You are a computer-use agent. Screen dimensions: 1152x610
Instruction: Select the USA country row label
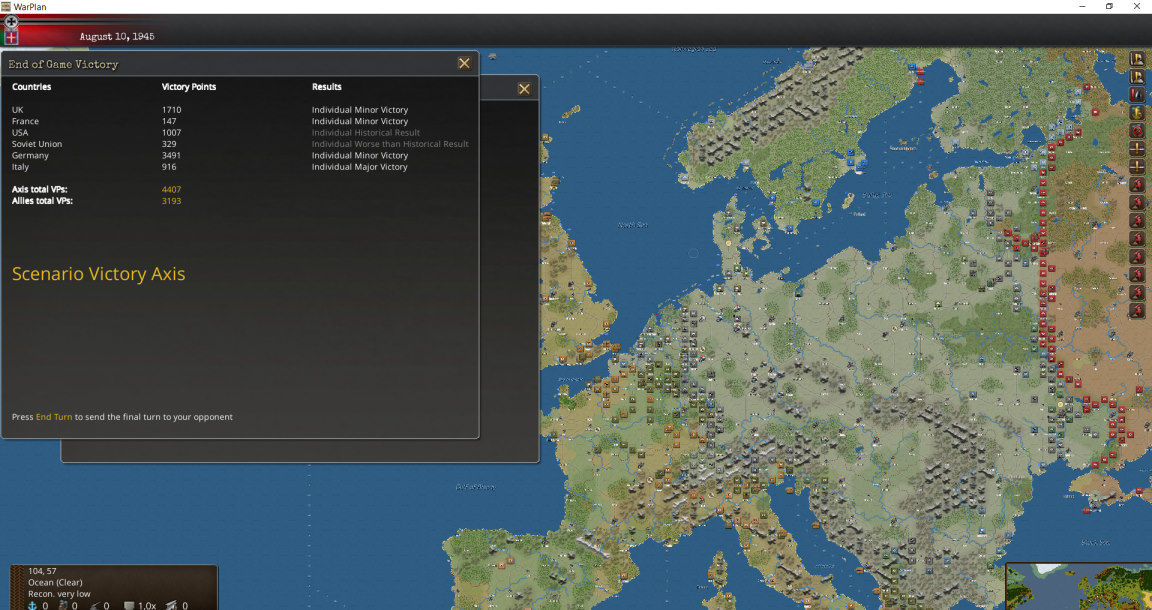20,132
